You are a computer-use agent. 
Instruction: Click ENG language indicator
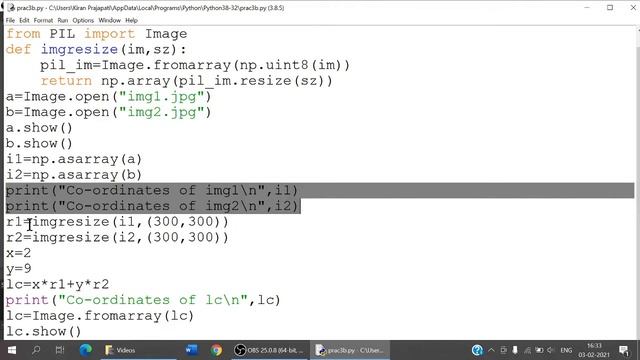tap(566, 350)
